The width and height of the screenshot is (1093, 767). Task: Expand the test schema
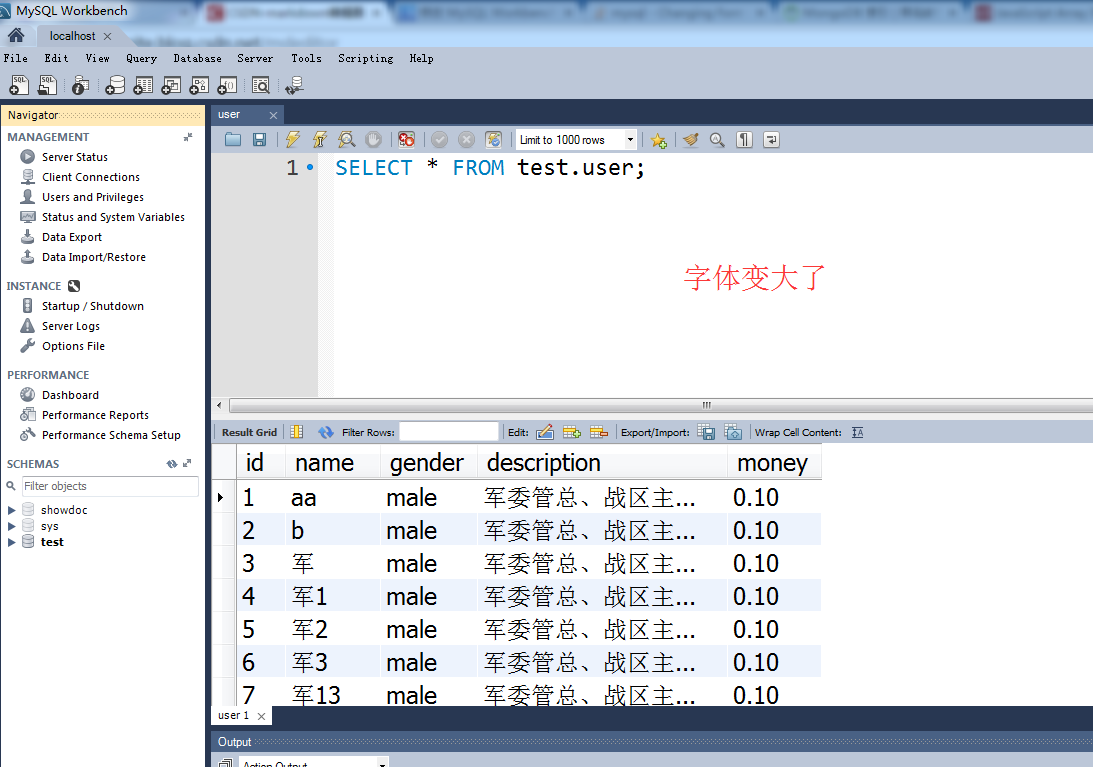coord(11,542)
